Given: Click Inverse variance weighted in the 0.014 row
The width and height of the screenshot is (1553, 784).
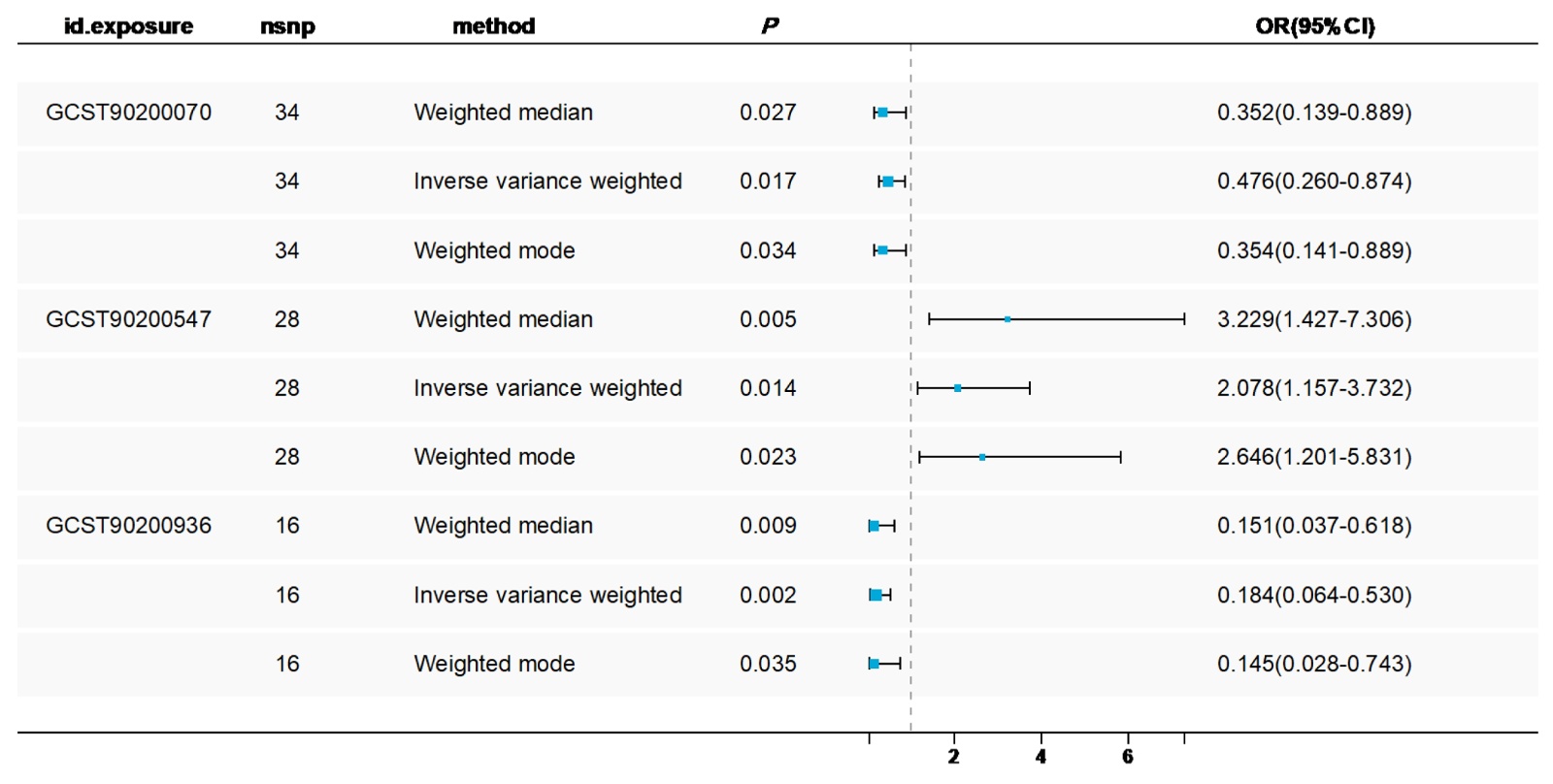Looking at the screenshot, I should [x=547, y=388].
